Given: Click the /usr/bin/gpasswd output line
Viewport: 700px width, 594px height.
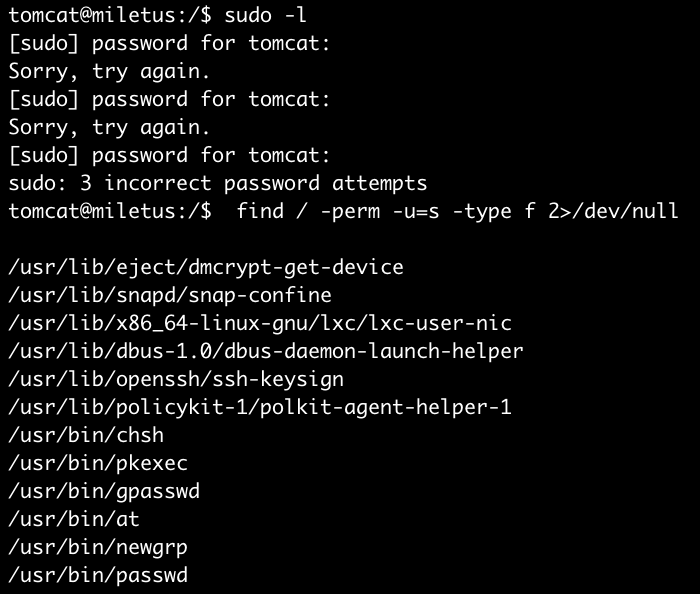Looking at the screenshot, I should pyautogui.click(x=103, y=491).
